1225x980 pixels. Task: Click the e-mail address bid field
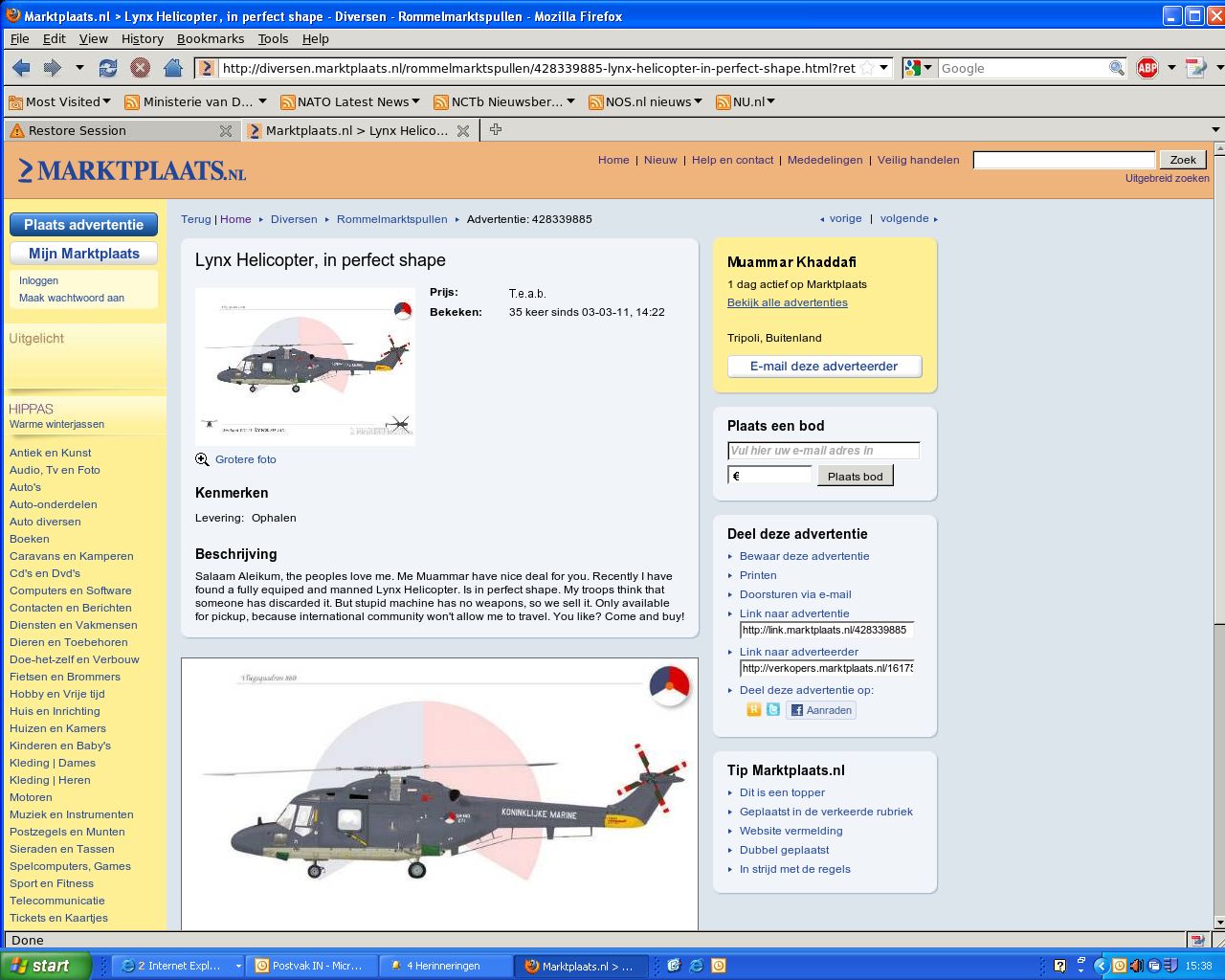[823, 451]
